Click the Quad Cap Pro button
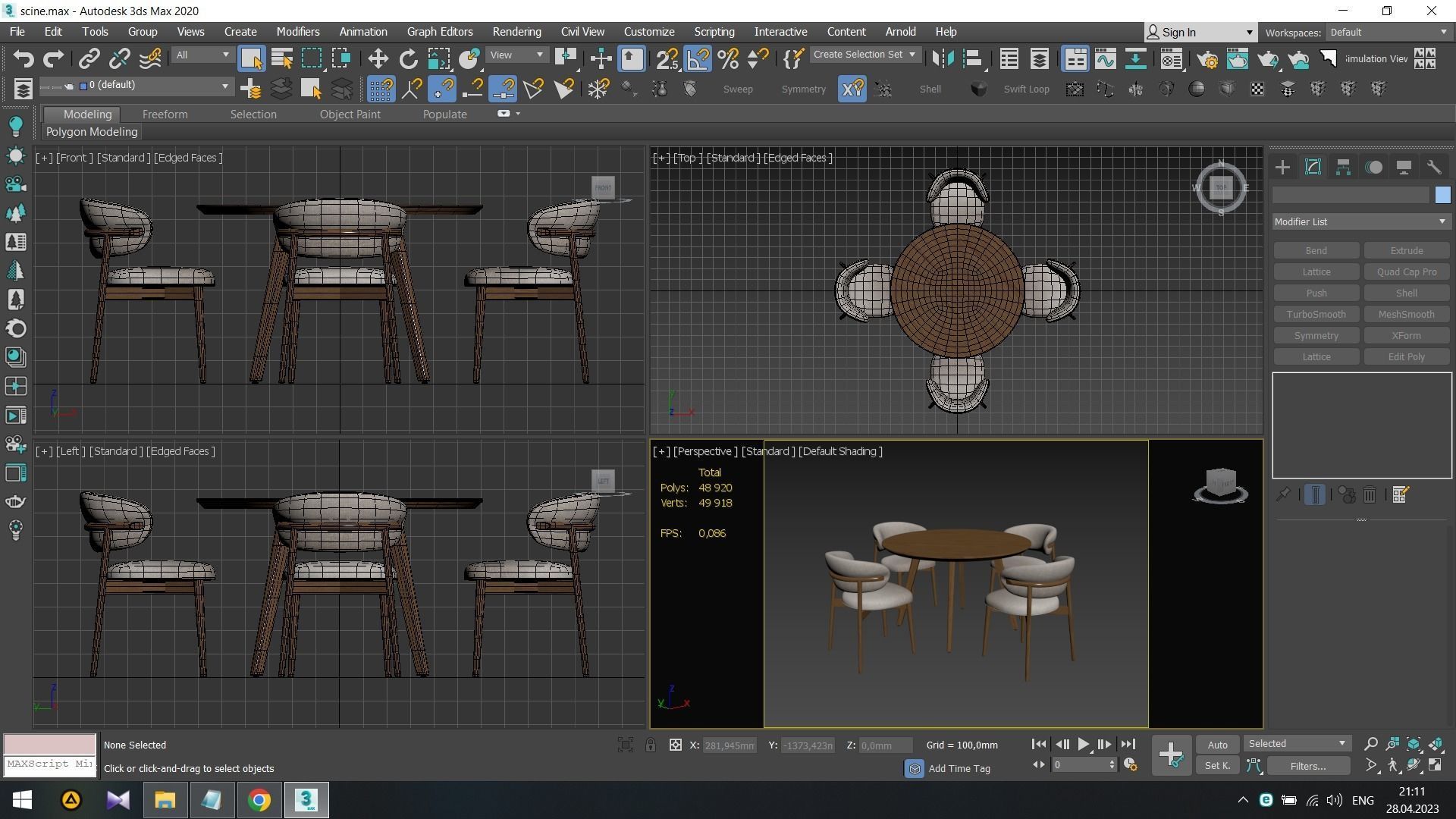The width and height of the screenshot is (1456, 819). pos(1406,272)
